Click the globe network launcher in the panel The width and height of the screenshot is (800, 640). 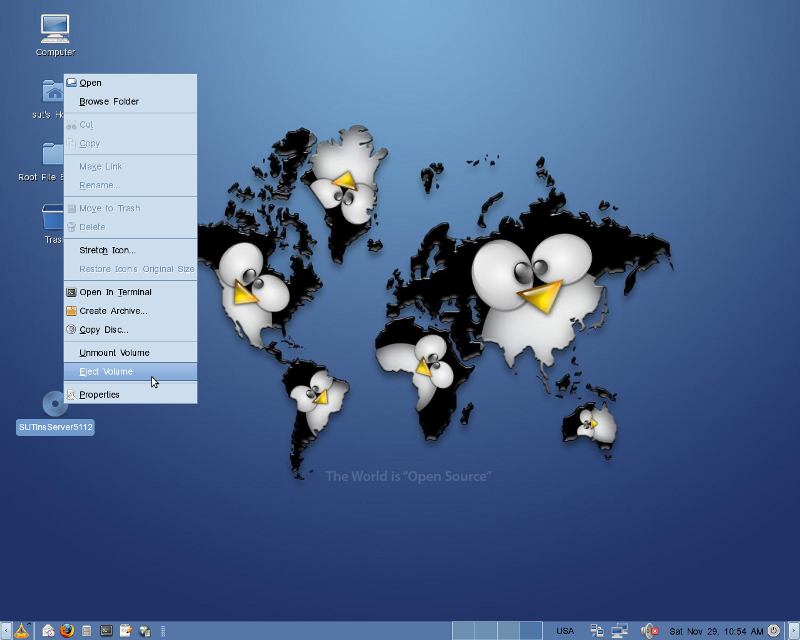pos(145,631)
